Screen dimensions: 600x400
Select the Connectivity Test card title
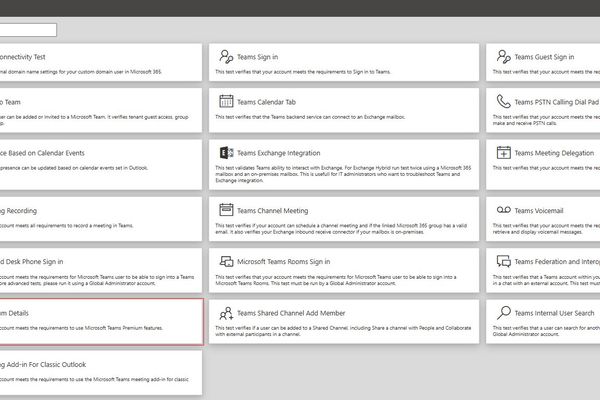coord(23,57)
